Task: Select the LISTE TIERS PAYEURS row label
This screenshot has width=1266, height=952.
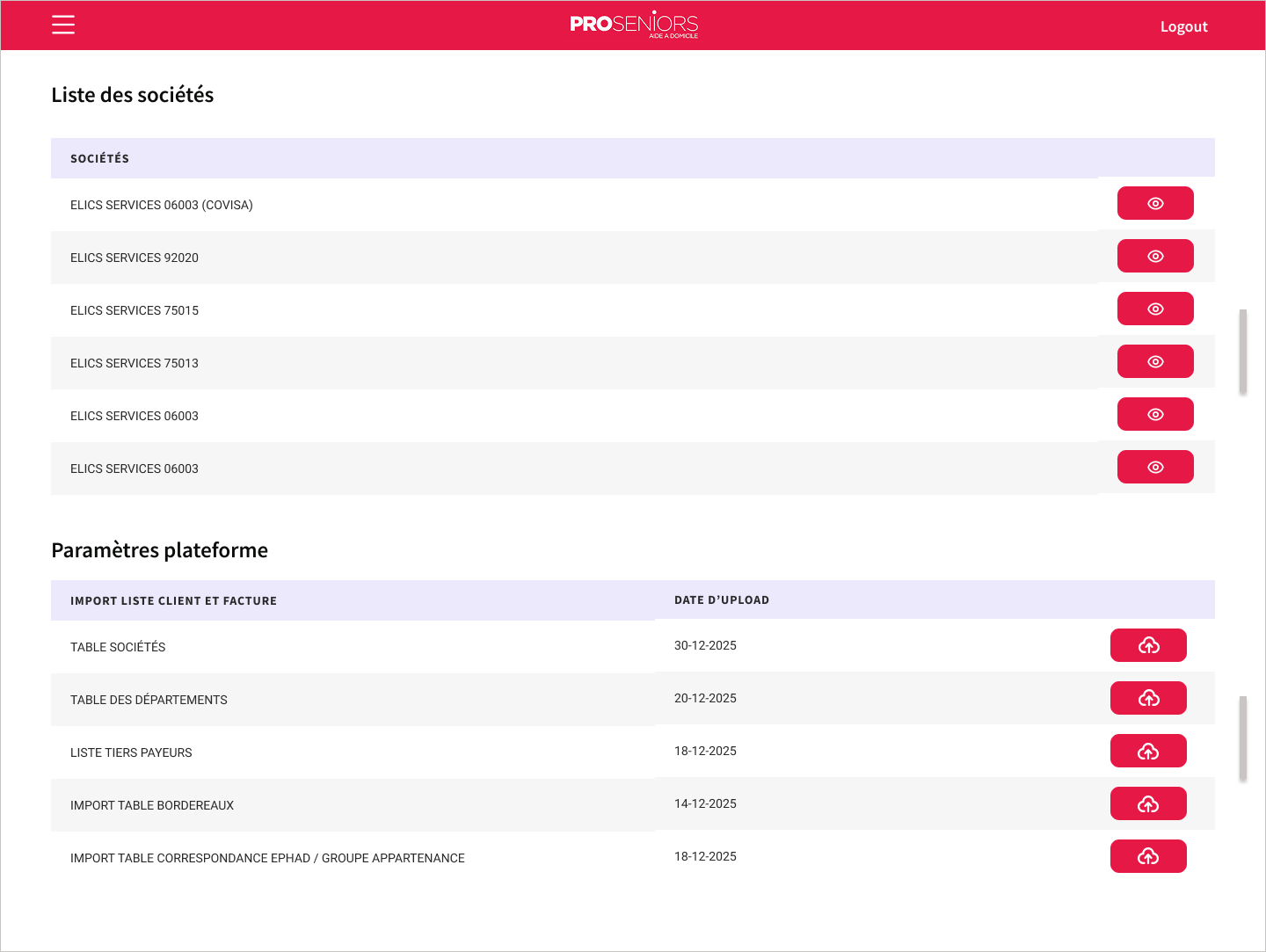Action: tap(131, 752)
